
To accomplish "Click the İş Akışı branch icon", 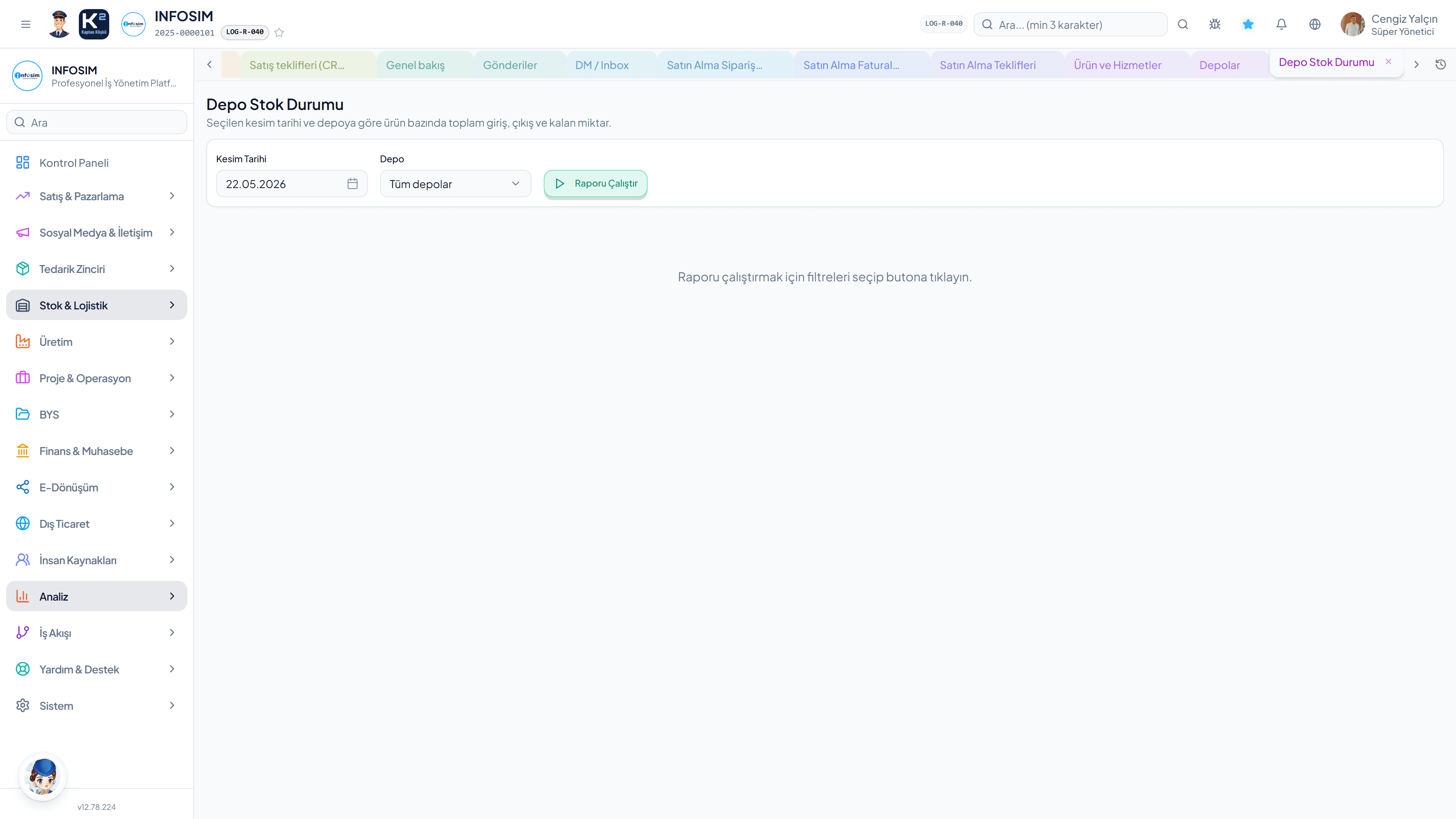I will pos(23,632).
